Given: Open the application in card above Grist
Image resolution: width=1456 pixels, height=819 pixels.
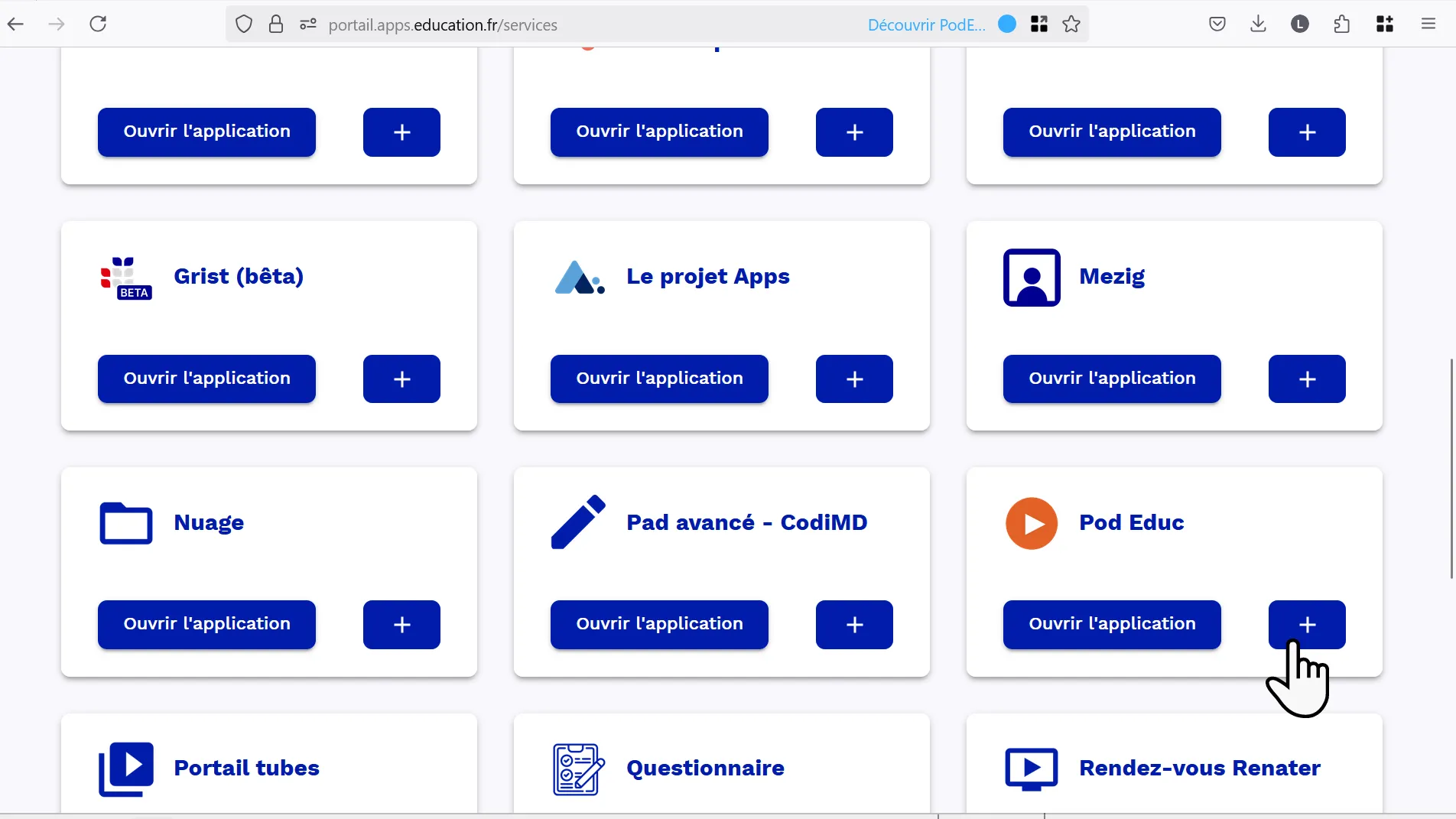Looking at the screenshot, I should coord(206,132).
